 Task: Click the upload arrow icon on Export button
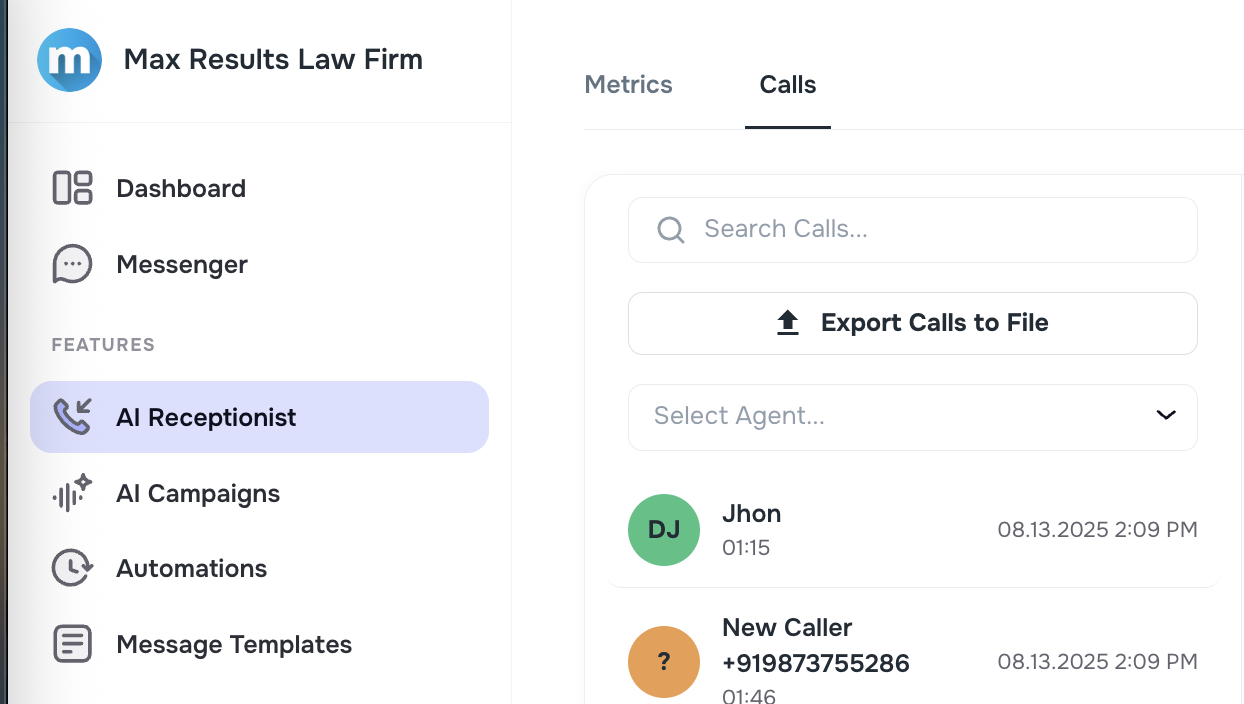point(788,322)
